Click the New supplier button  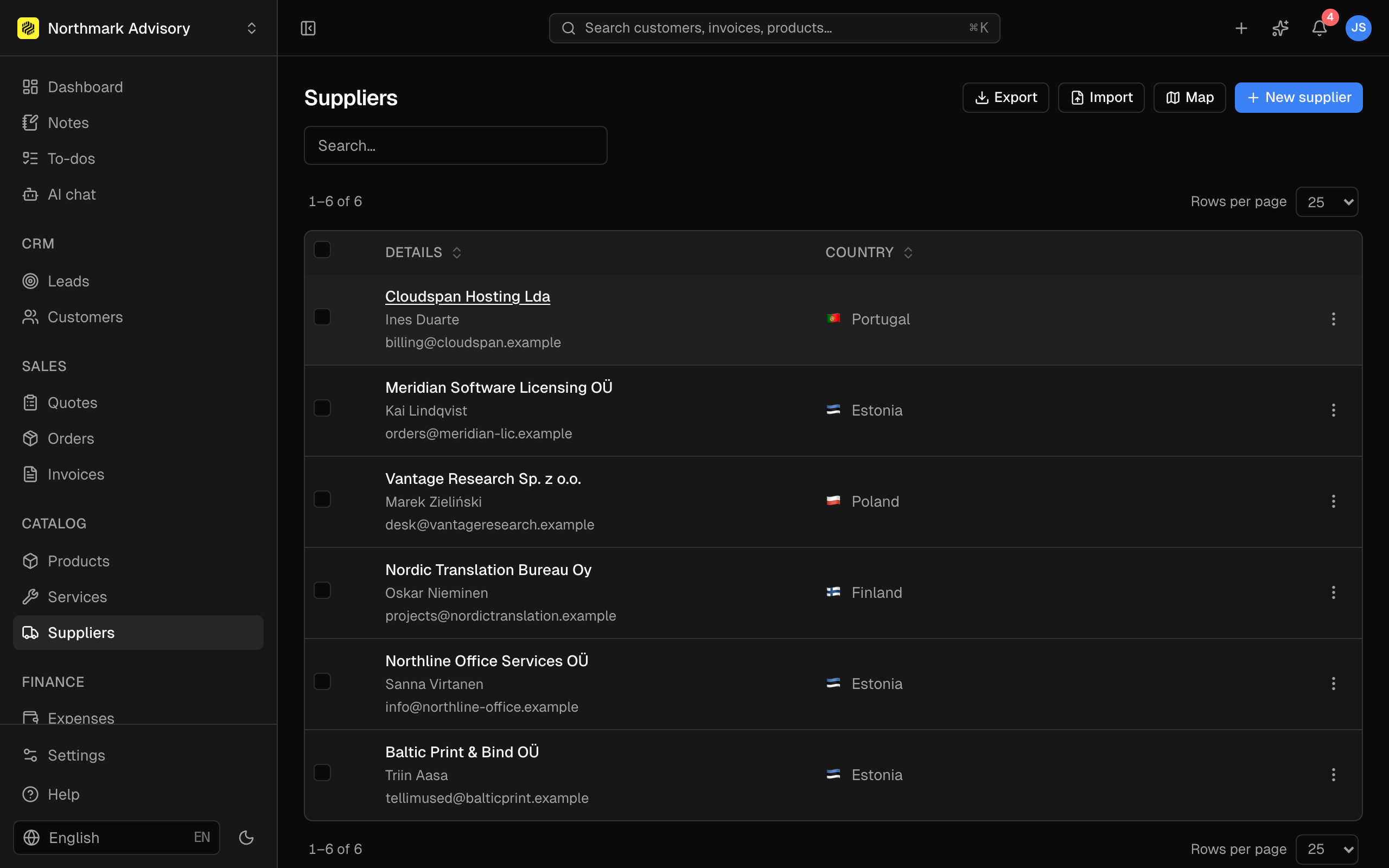tap(1298, 98)
